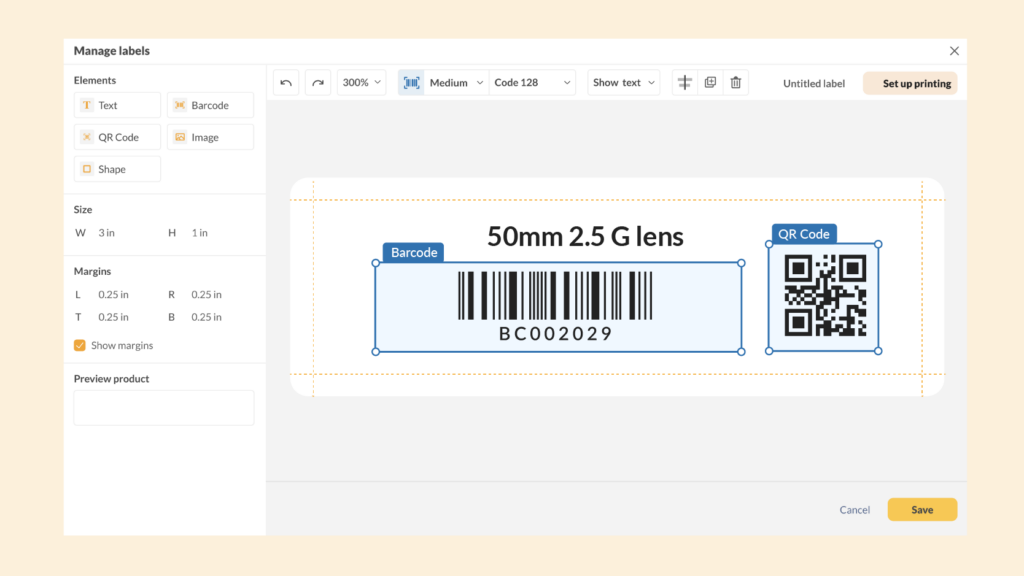
Task: Rename the Untitled label field
Action: 814,84
